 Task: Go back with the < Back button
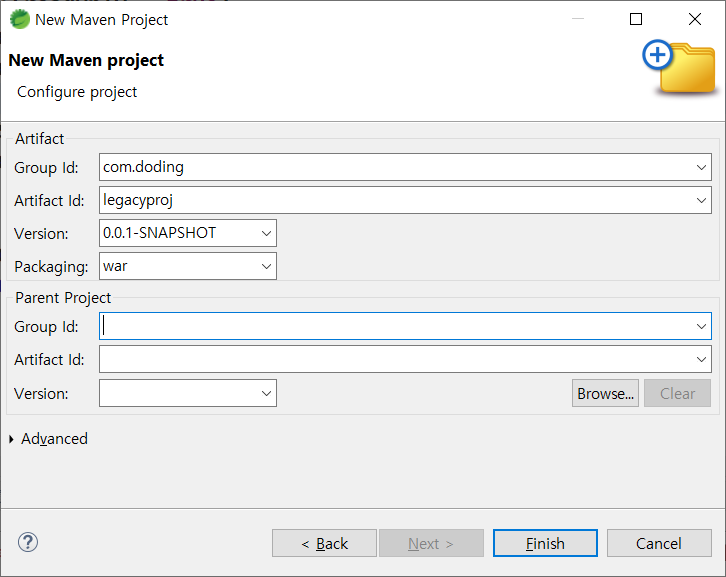pos(325,543)
